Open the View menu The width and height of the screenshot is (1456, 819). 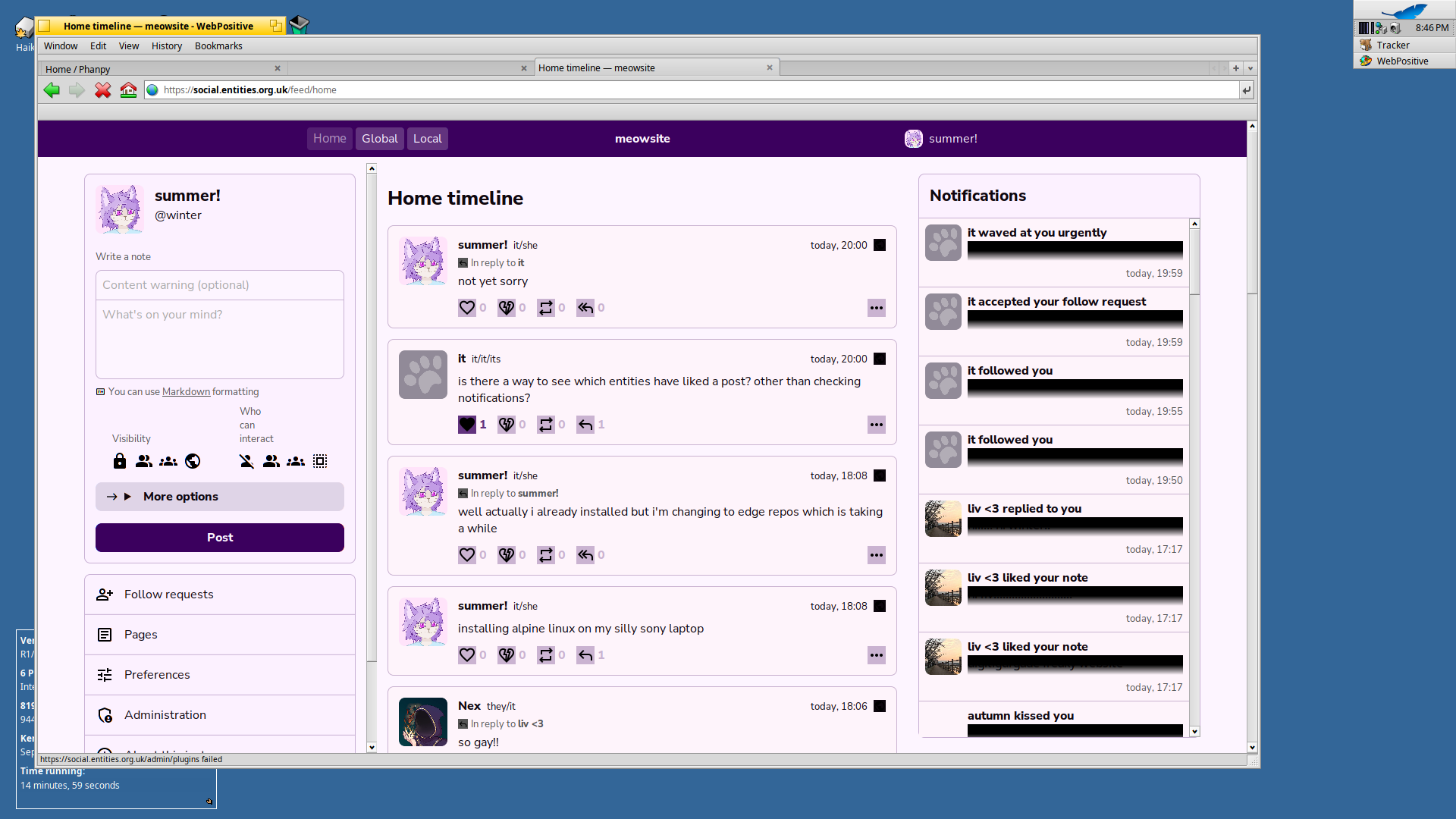[129, 46]
